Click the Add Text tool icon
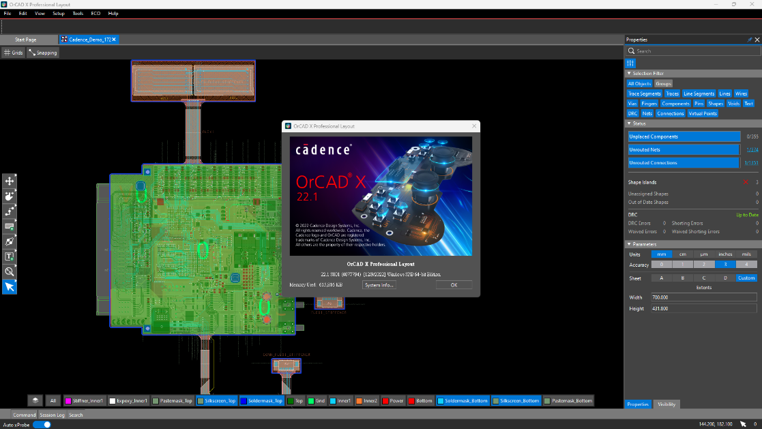This screenshot has width=762, height=429. point(9,257)
